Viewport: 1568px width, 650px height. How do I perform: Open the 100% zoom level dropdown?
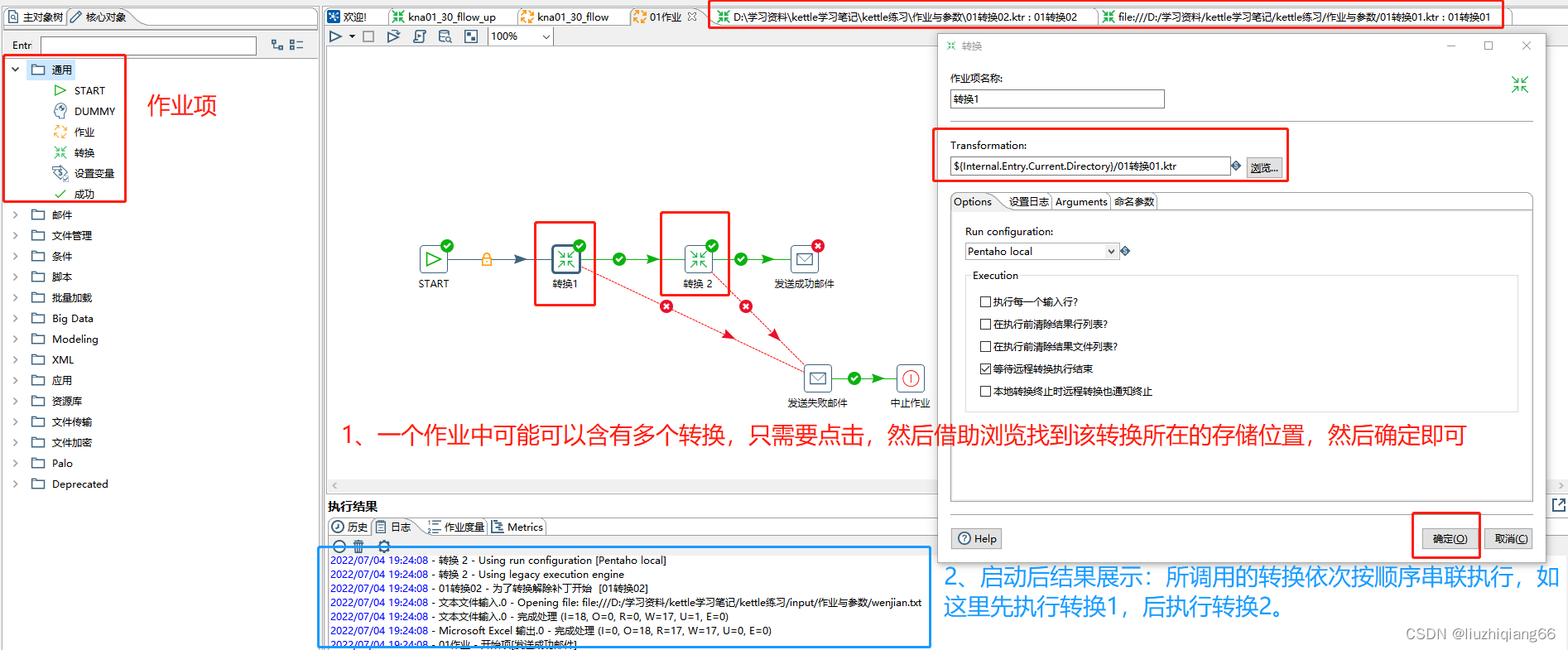point(546,36)
